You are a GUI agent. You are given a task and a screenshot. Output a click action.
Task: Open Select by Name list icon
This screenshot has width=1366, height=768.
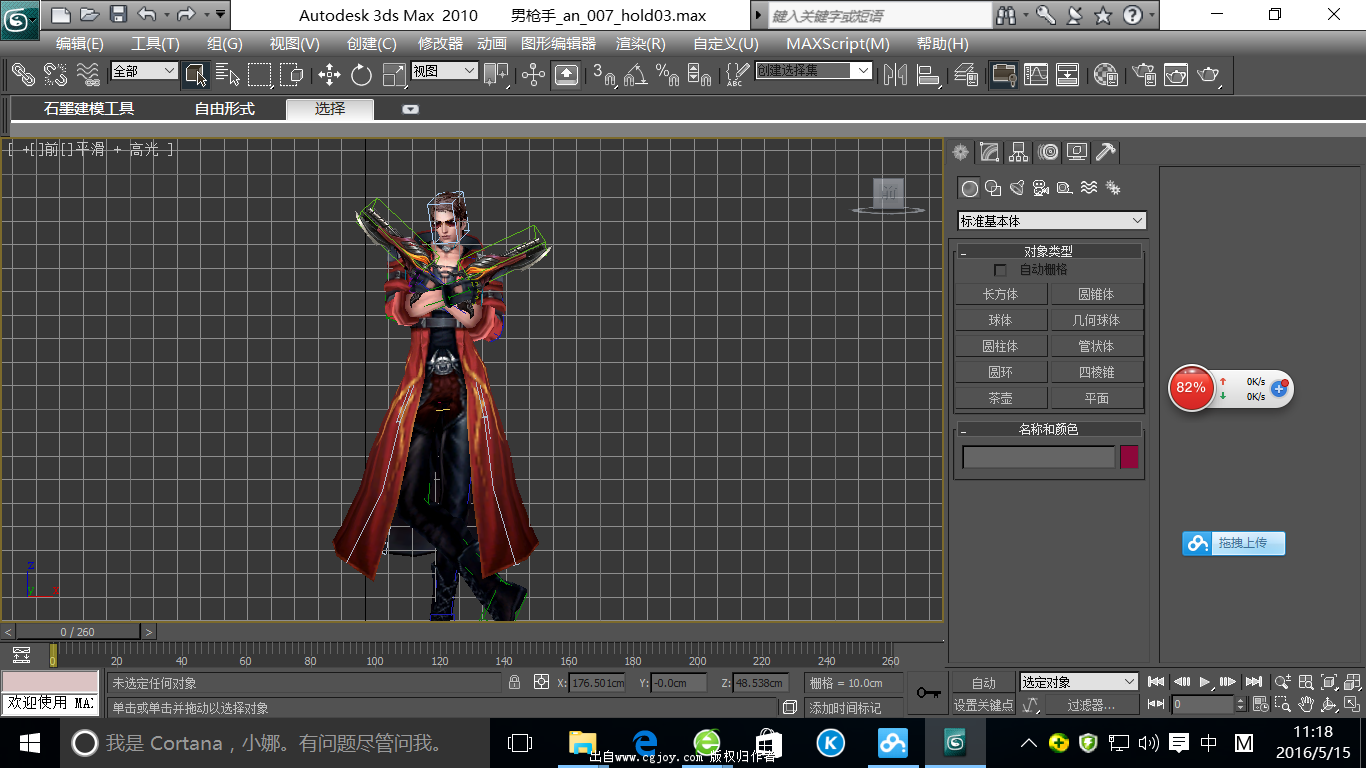tap(228, 74)
